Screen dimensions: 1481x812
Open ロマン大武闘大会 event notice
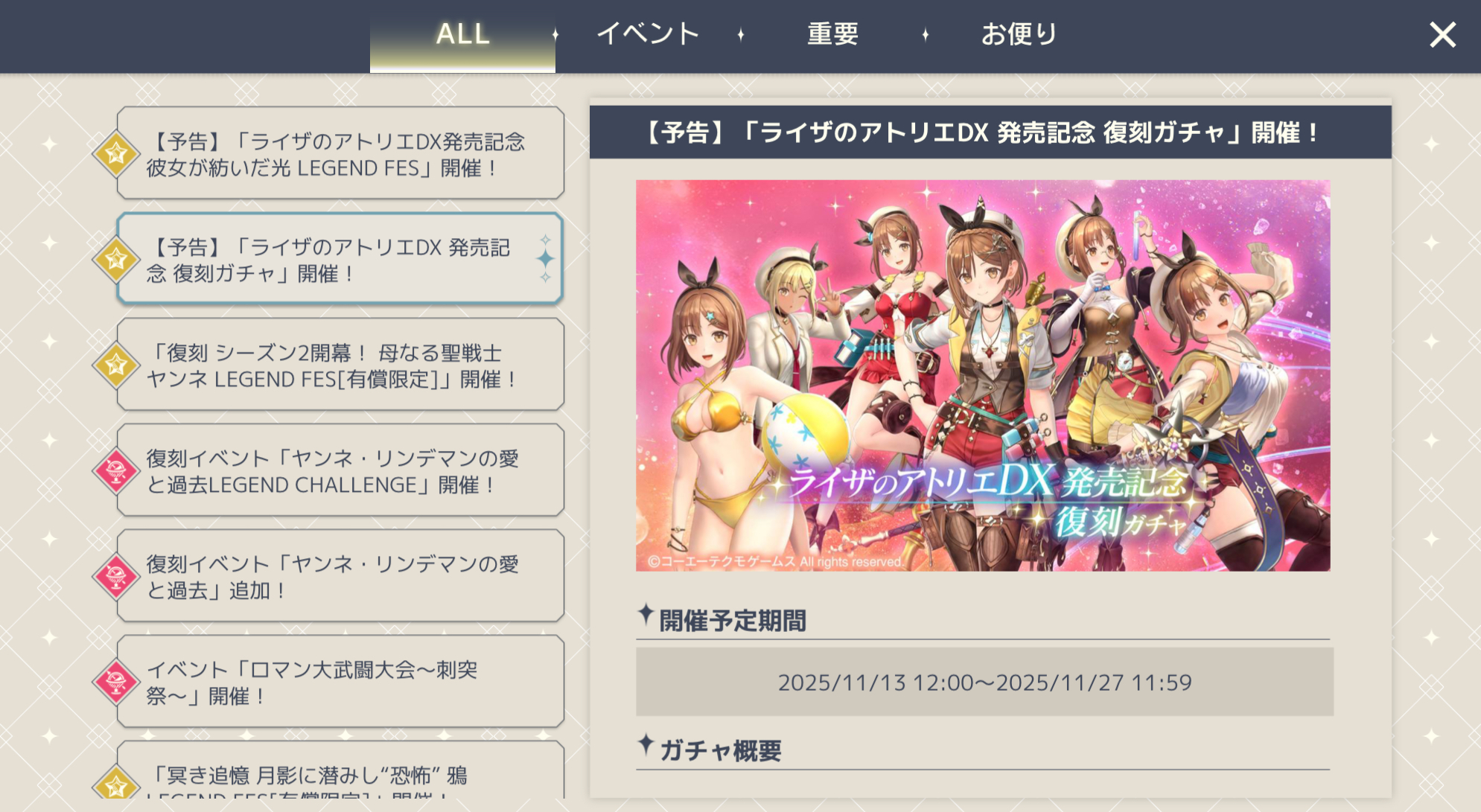[340, 682]
